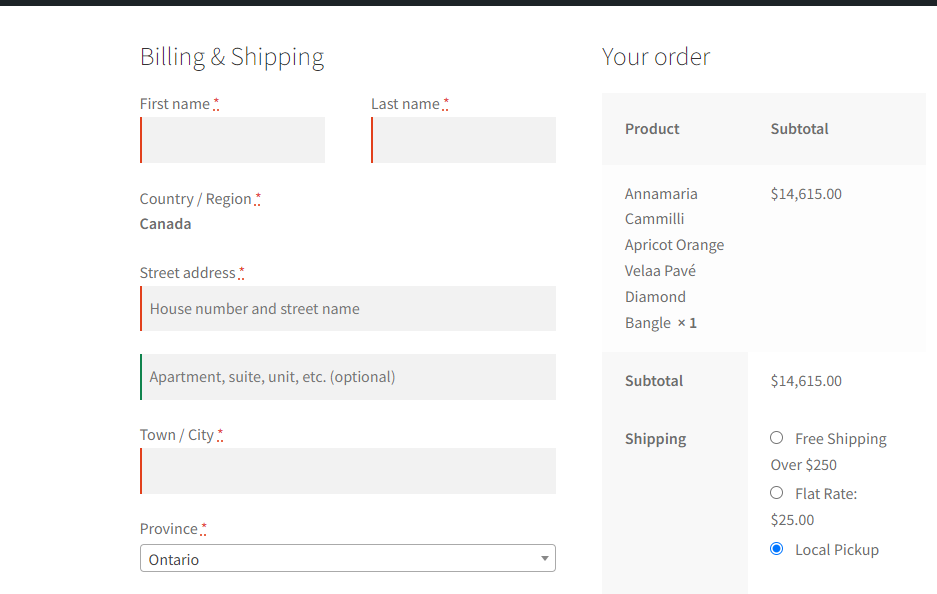Open the Province dropdown showing Ontario
This screenshot has width=937, height=594.
pyautogui.click(x=348, y=559)
